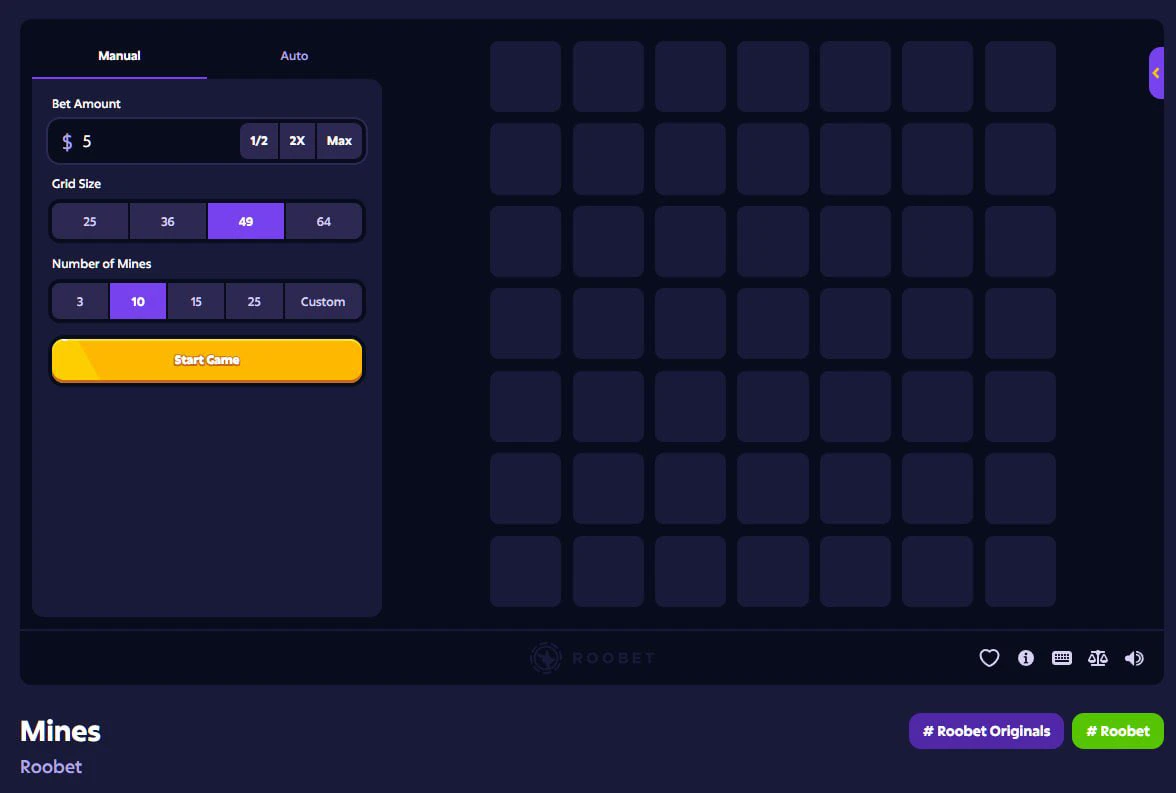Select grid size 64
1176x793 pixels.
point(324,221)
